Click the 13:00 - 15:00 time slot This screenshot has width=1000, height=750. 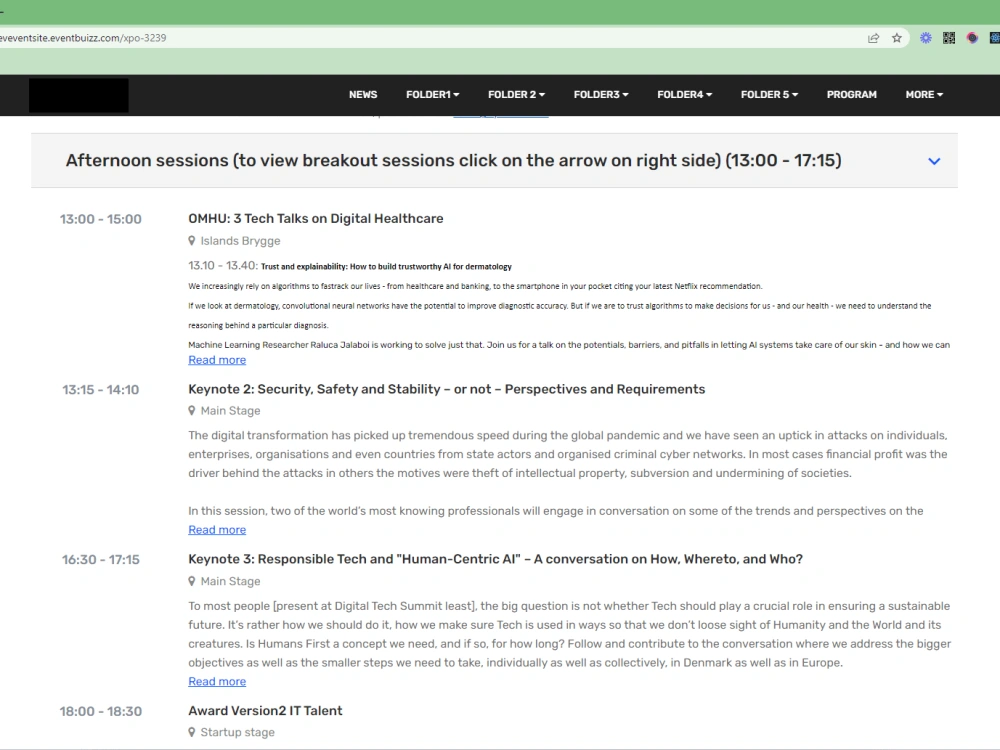pos(101,219)
